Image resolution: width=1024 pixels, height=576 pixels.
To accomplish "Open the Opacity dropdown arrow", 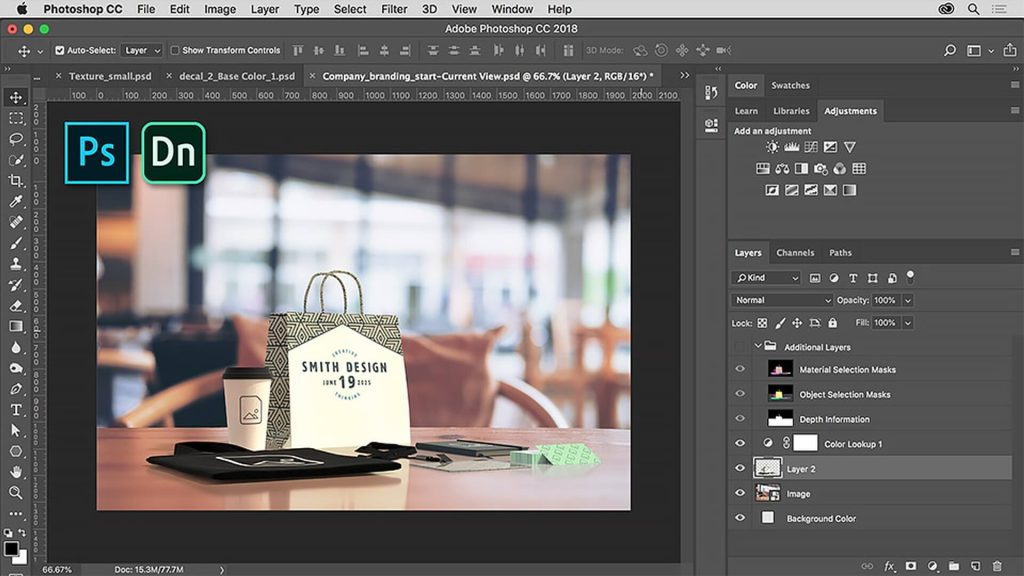I will pos(908,300).
